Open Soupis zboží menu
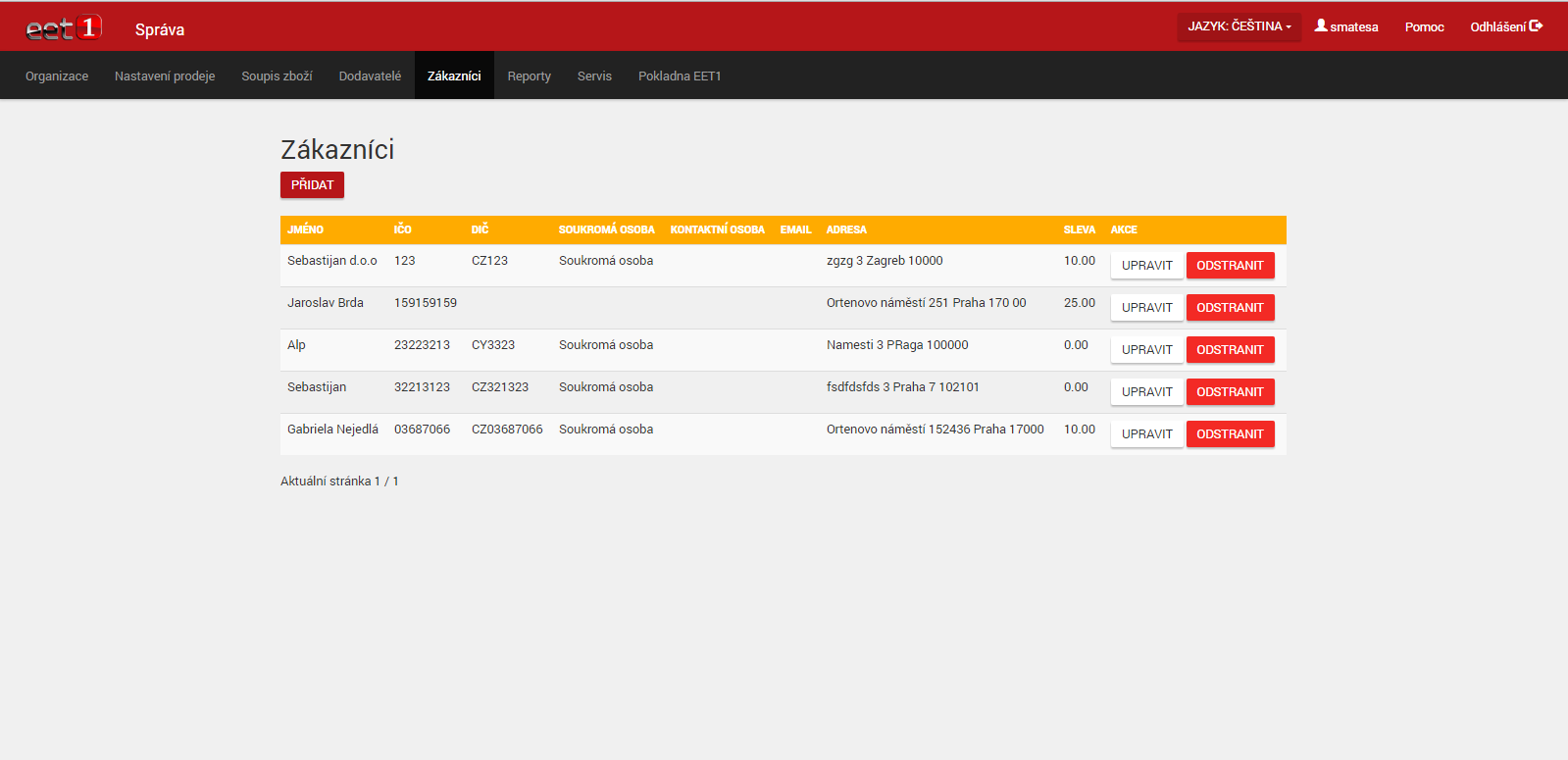The image size is (1568, 760). (277, 76)
